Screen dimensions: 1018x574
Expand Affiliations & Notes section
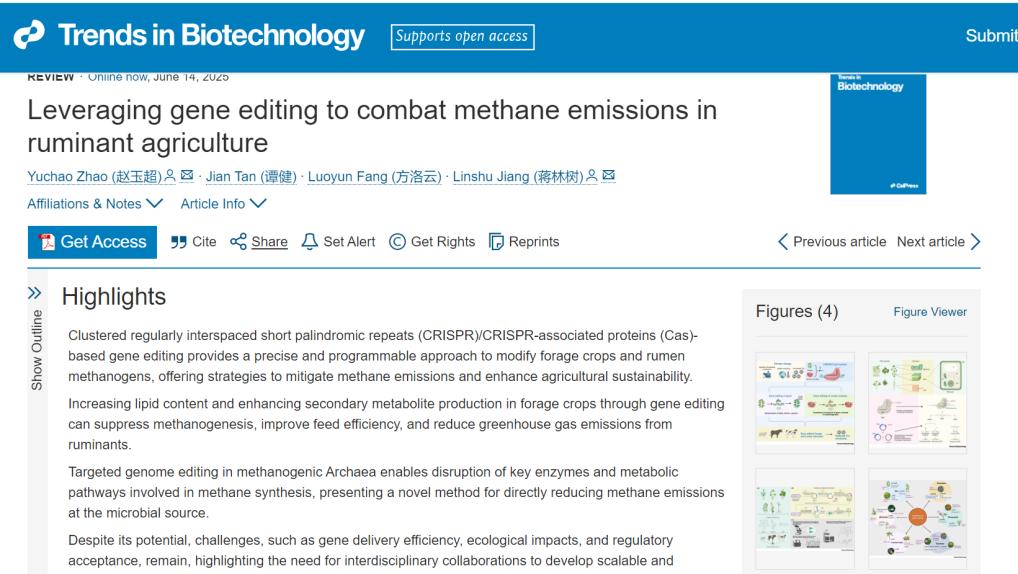point(95,204)
